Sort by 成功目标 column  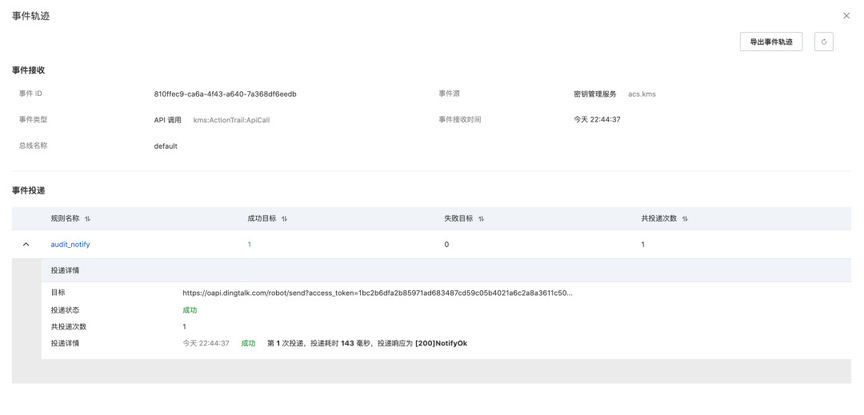(284, 219)
